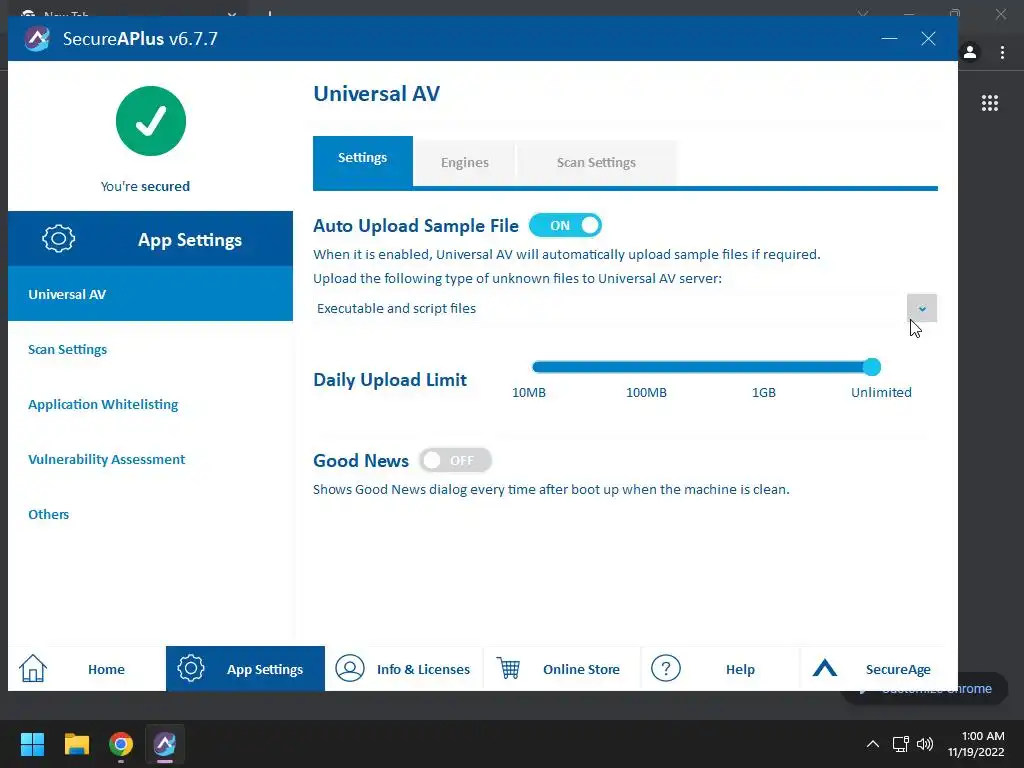The width and height of the screenshot is (1024, 768).
Task: Click the Info & Licenses person icon
Action: [x=350, y=668]
